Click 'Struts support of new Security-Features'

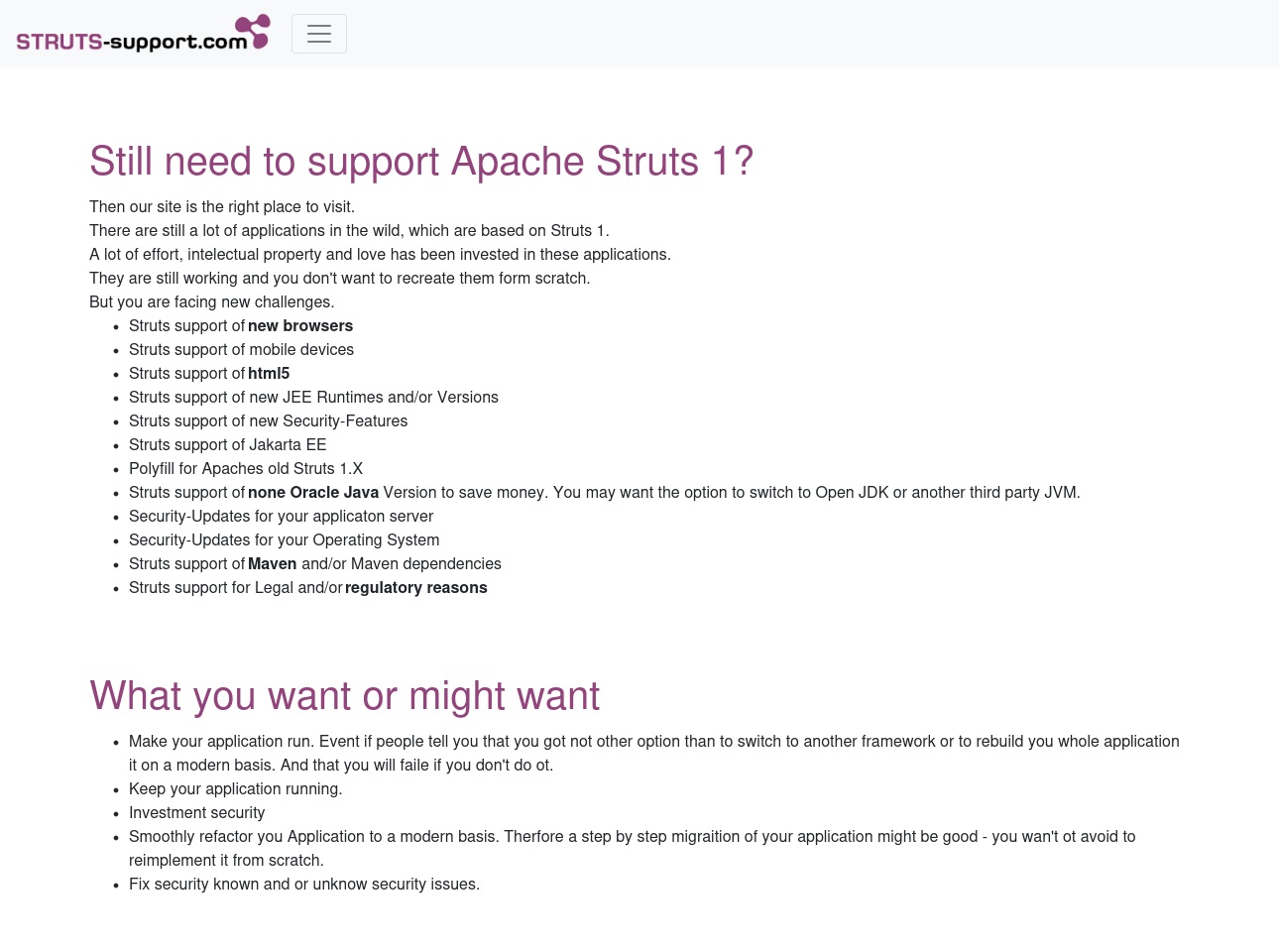(x=268, y=420)
